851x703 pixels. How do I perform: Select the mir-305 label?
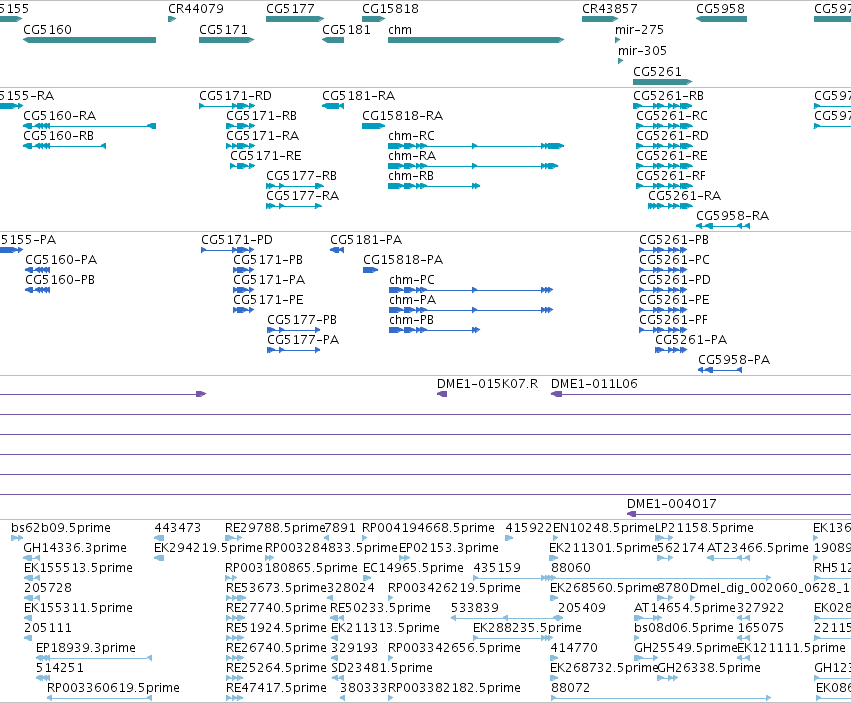pos(642,51)
